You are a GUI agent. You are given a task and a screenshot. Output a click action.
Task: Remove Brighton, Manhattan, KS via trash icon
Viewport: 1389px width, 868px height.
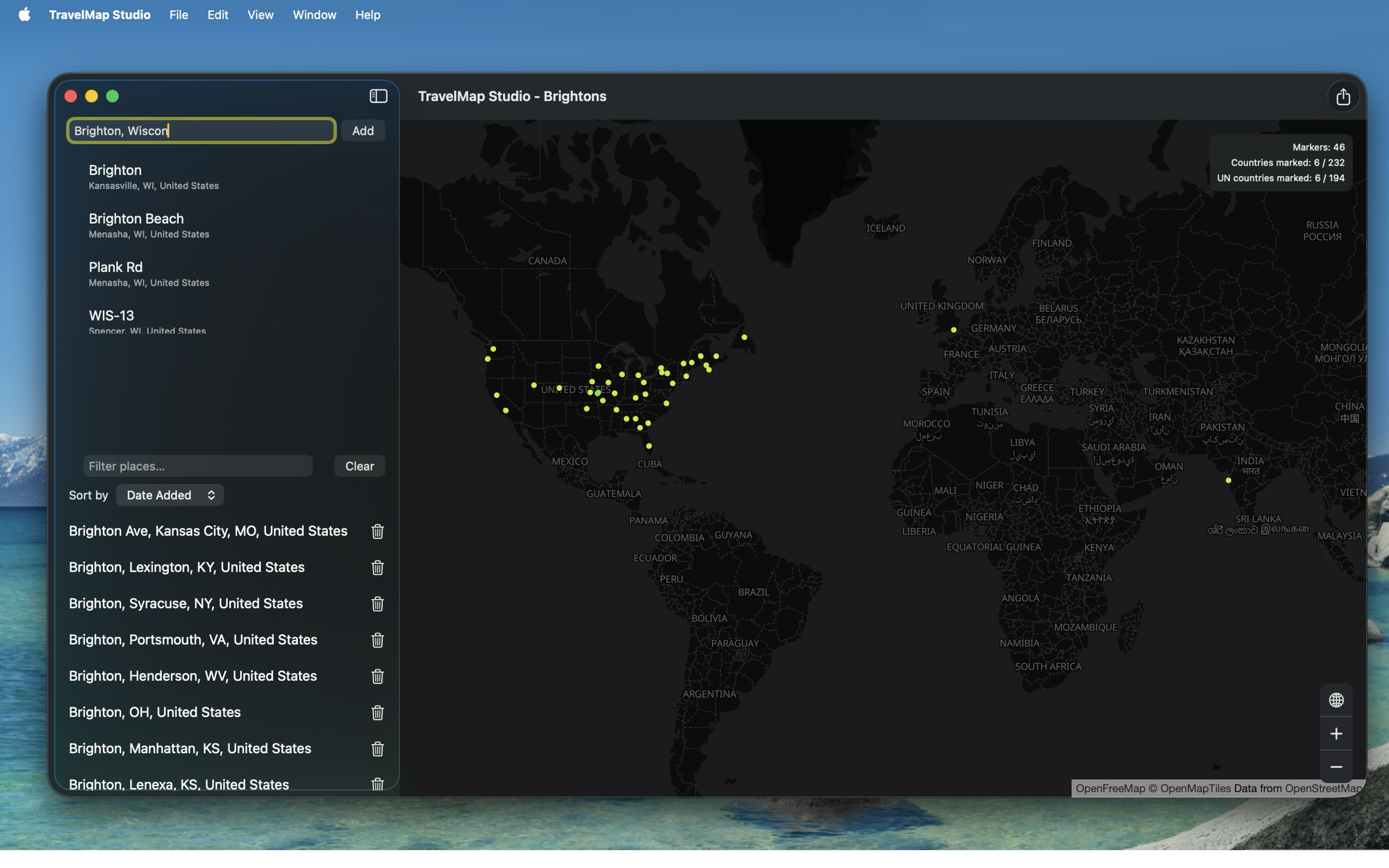[377, 748]
